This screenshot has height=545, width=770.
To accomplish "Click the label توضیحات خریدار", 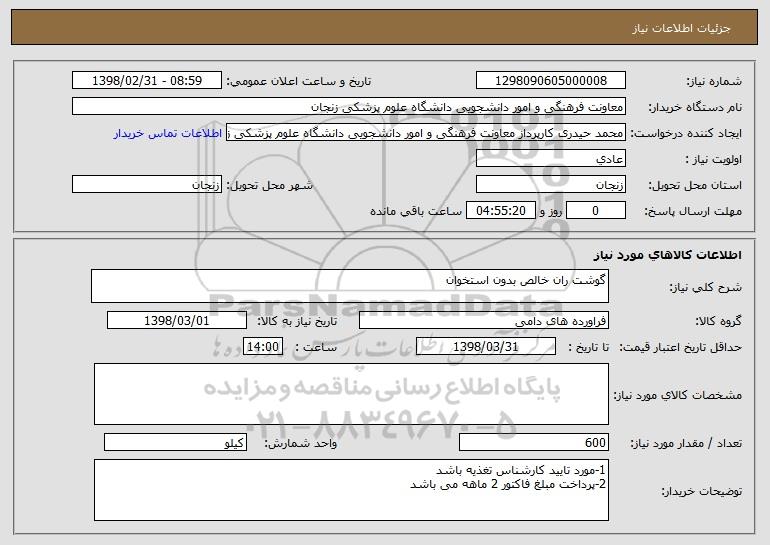I will click(x=701, y=491).
